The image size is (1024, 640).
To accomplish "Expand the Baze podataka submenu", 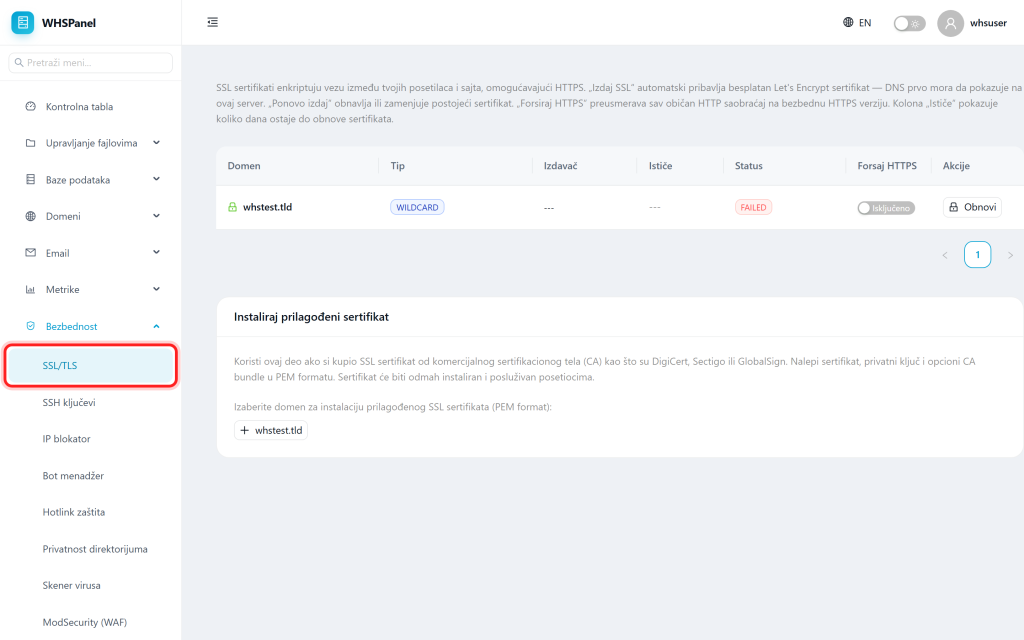I will click(x=156, y=179).
